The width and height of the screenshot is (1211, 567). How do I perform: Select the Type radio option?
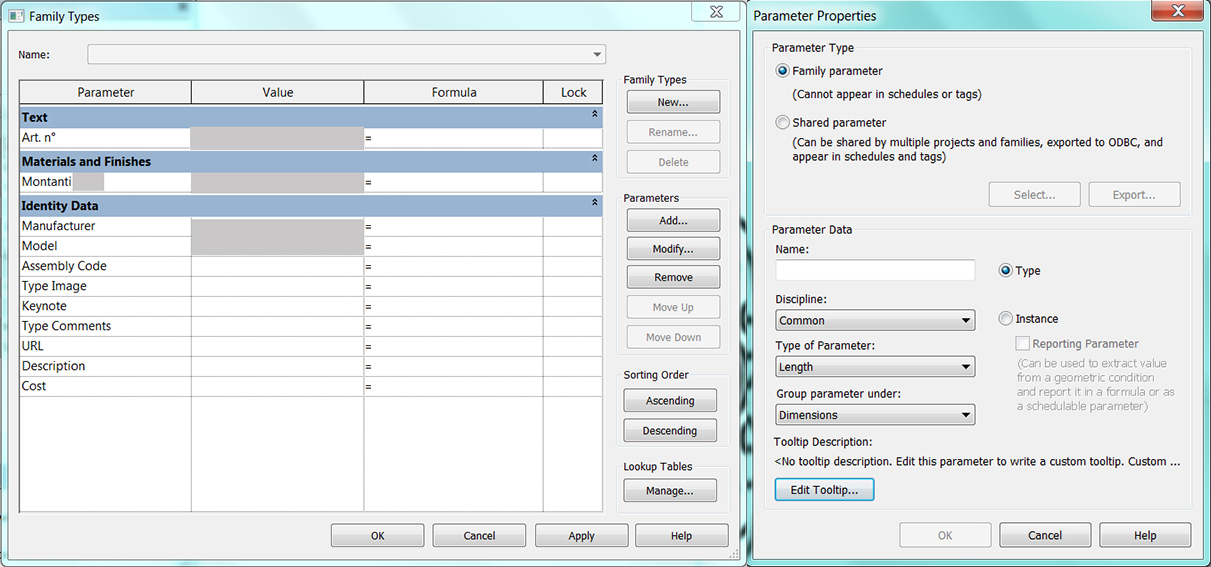tap(1005, 271)
